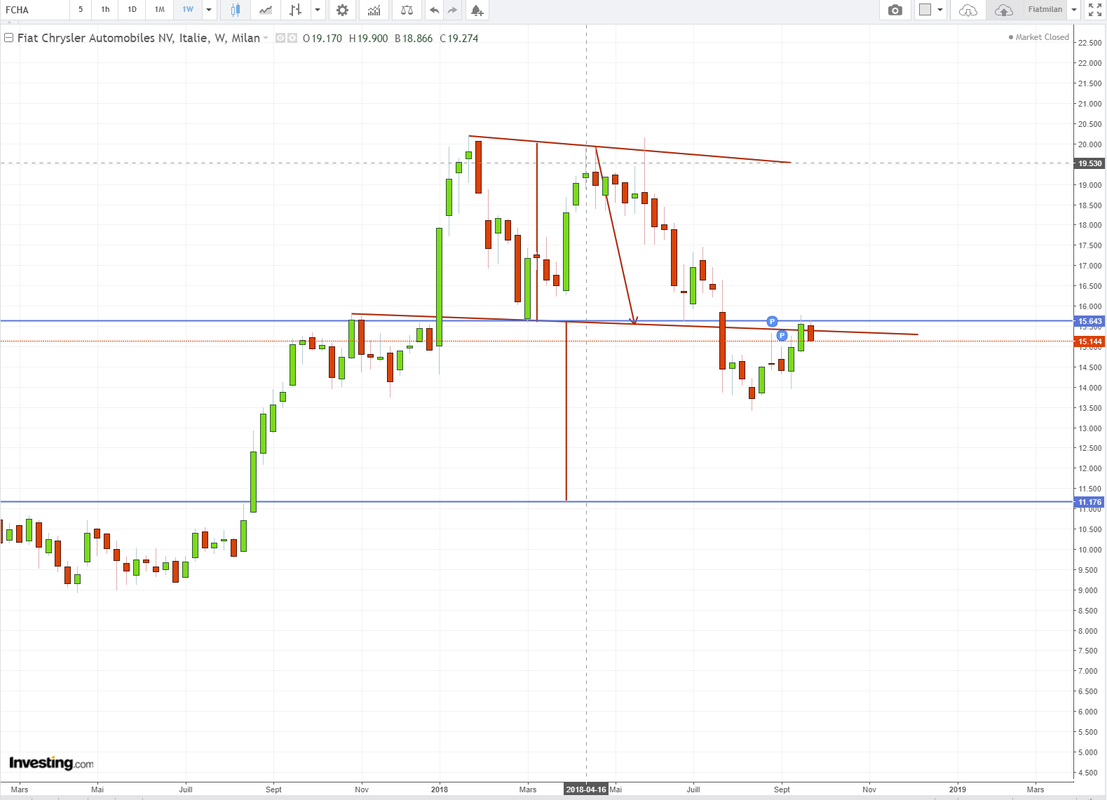Select the 1h interval
Viewport: 1107px width, 800px height.
click(x=105, y=10)
